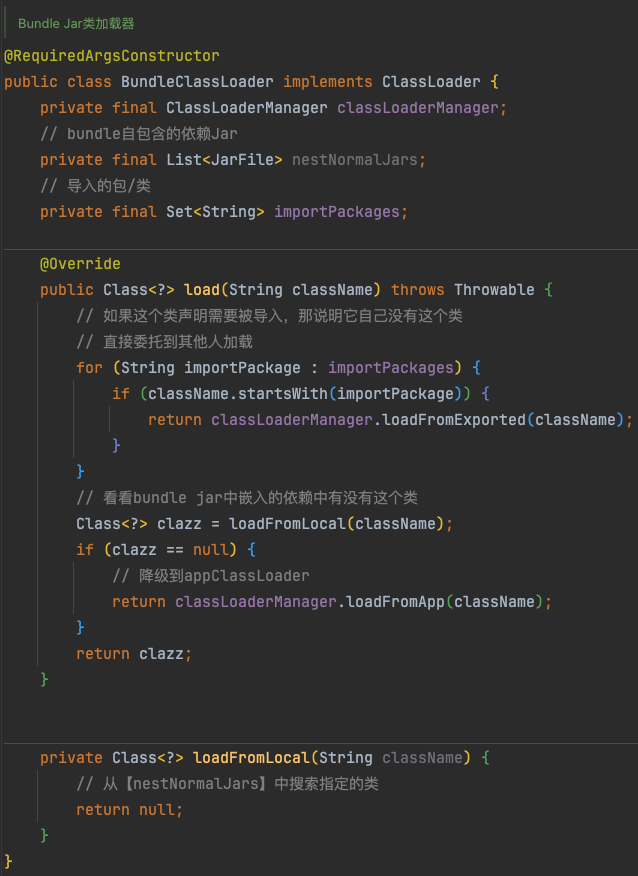Click the 降级到appClassLoader comment

point(211,575)
